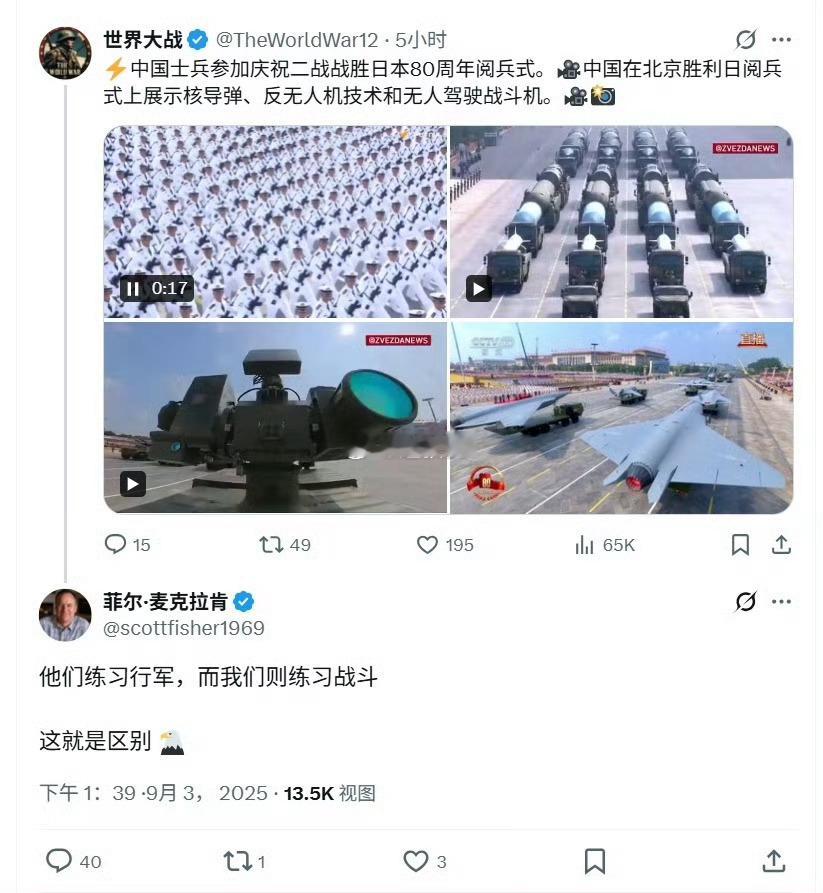Click 世界大战 profile avatar
Image resolution: width=823 pixels, height=893 pixels.
pyautogui.click(x=65, y=52)
